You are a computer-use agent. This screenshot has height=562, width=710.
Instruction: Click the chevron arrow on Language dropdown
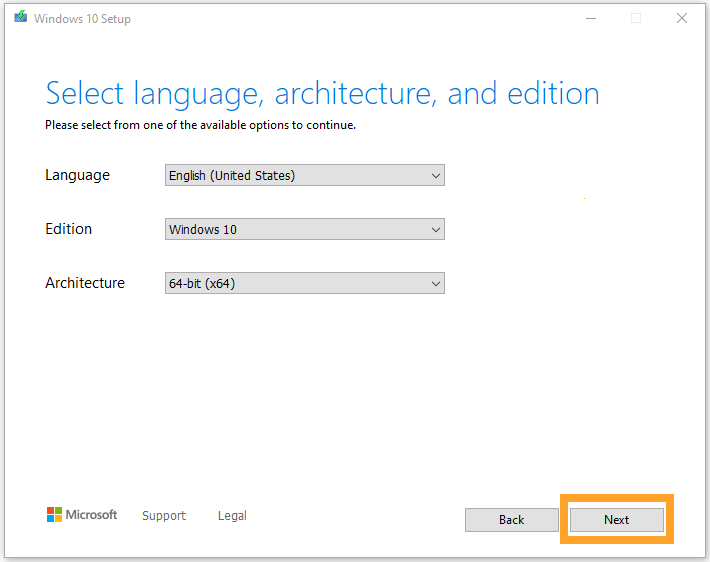click(435, 176)
